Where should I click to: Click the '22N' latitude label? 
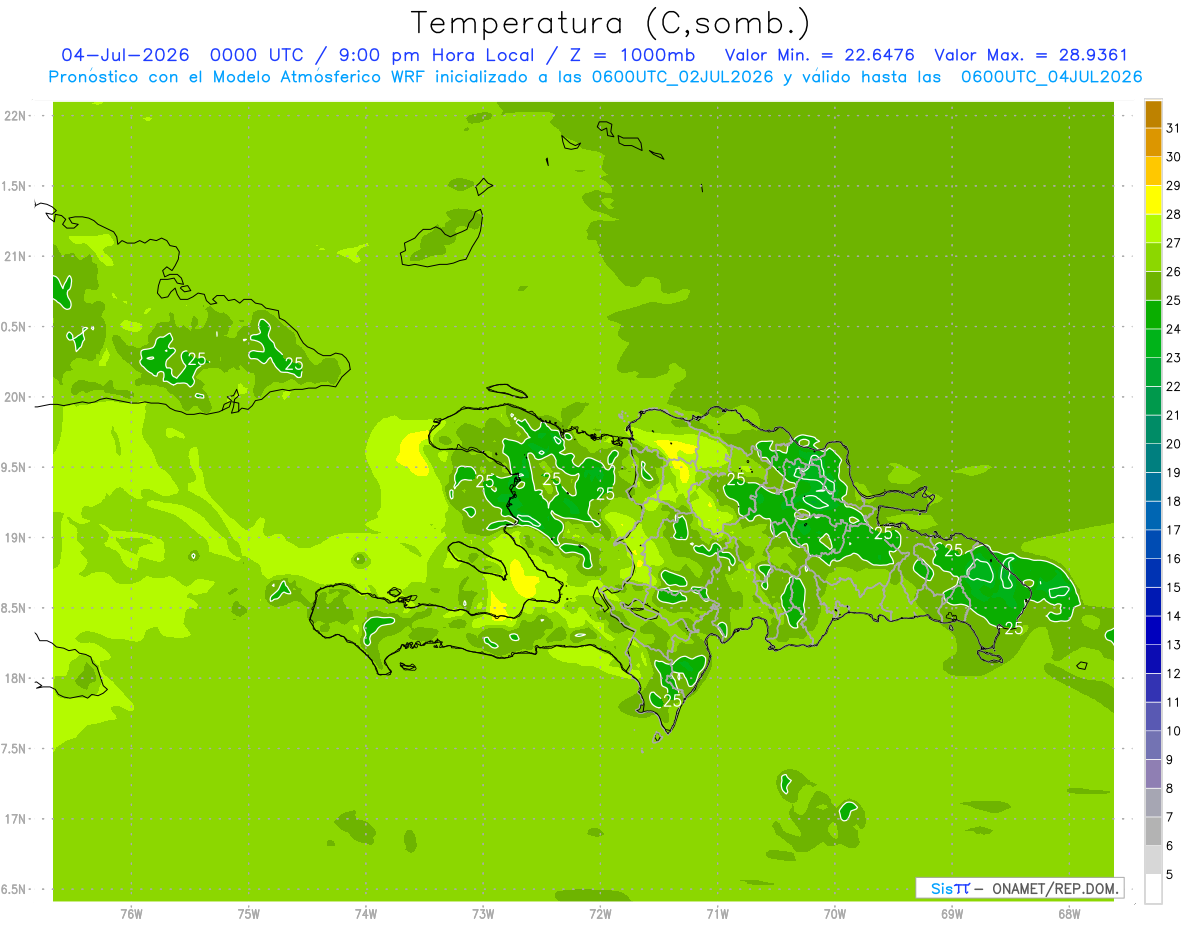[x=14, y=116]
